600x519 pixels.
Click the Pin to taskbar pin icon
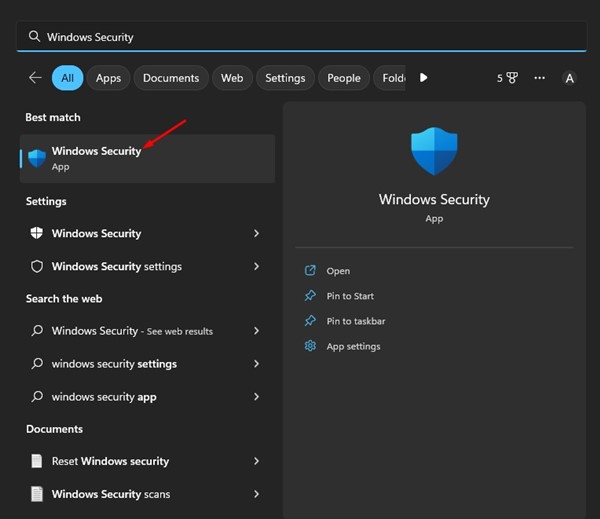point(310,321)
